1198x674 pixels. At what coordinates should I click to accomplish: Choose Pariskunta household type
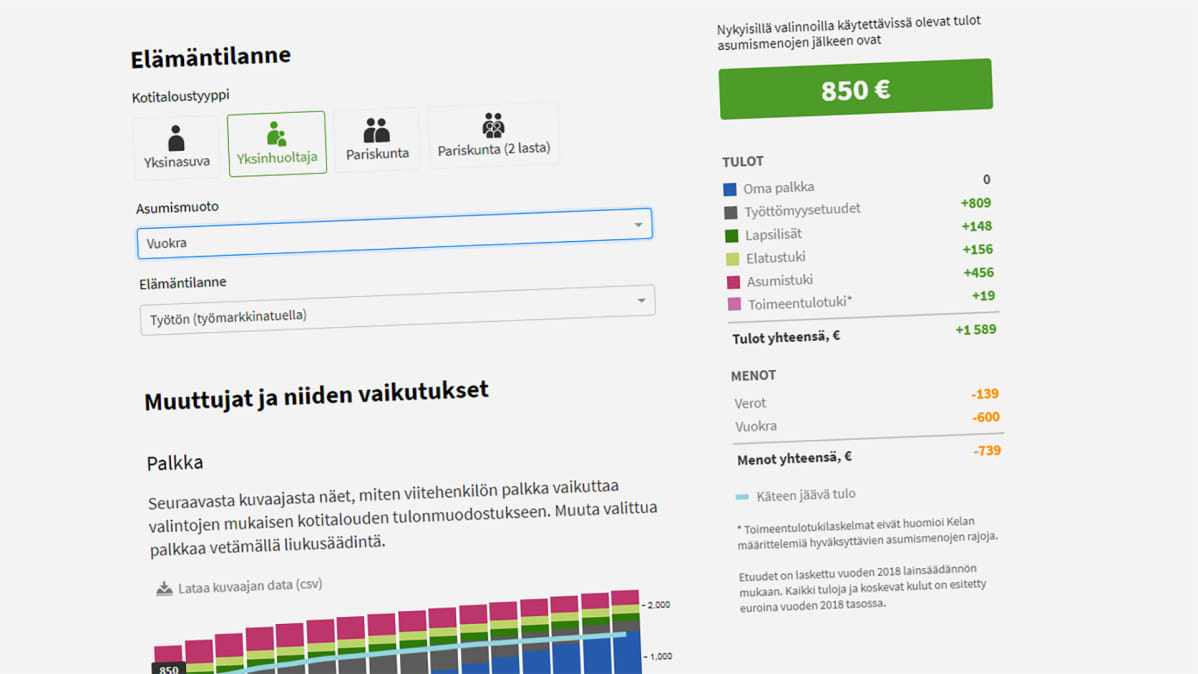click(377, 140)
